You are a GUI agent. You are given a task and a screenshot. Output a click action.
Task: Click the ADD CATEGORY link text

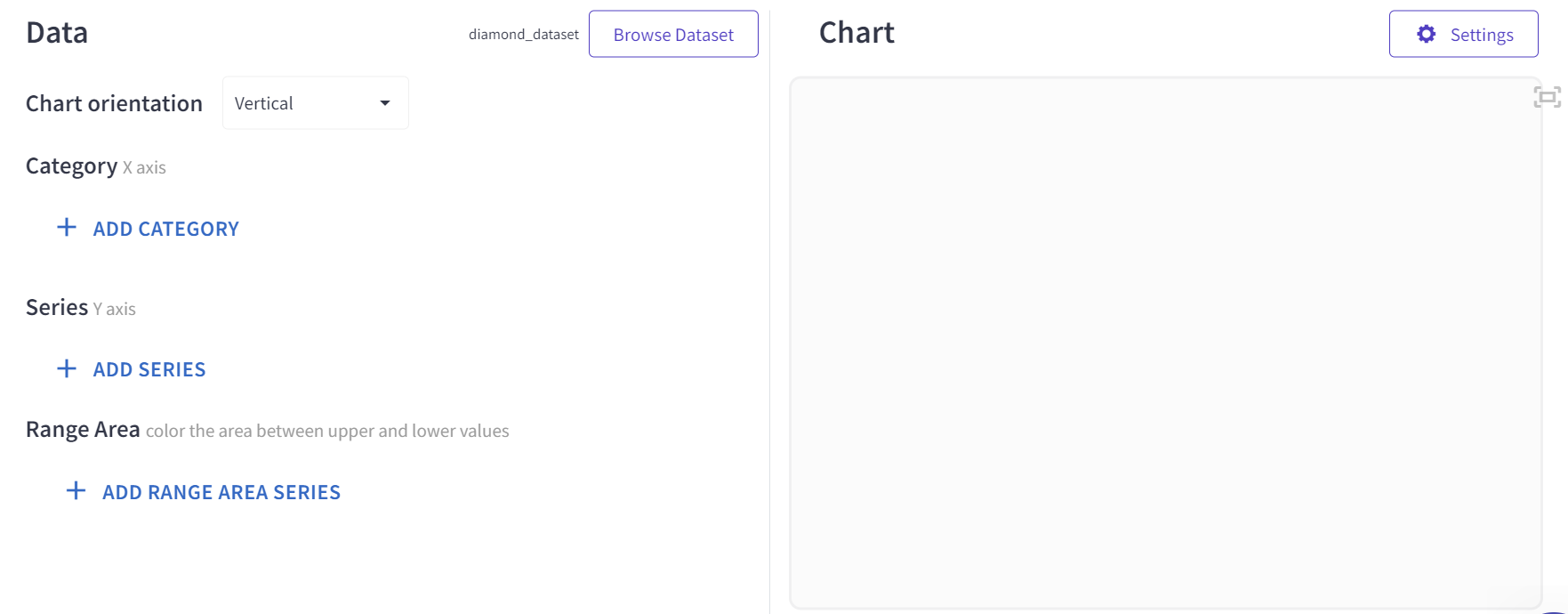166,230
